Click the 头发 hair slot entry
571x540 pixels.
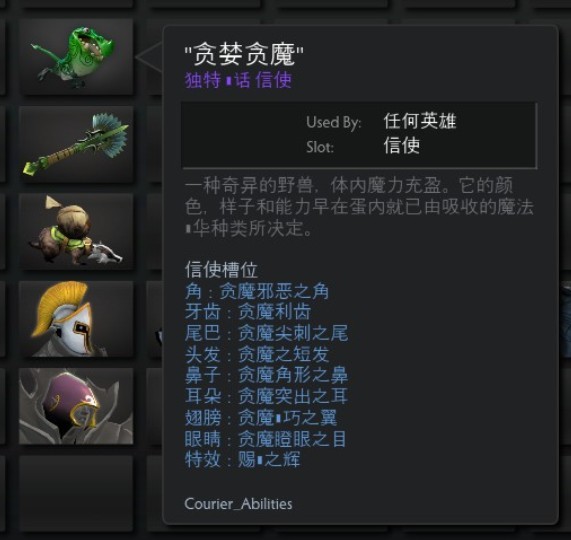(257, 354)
